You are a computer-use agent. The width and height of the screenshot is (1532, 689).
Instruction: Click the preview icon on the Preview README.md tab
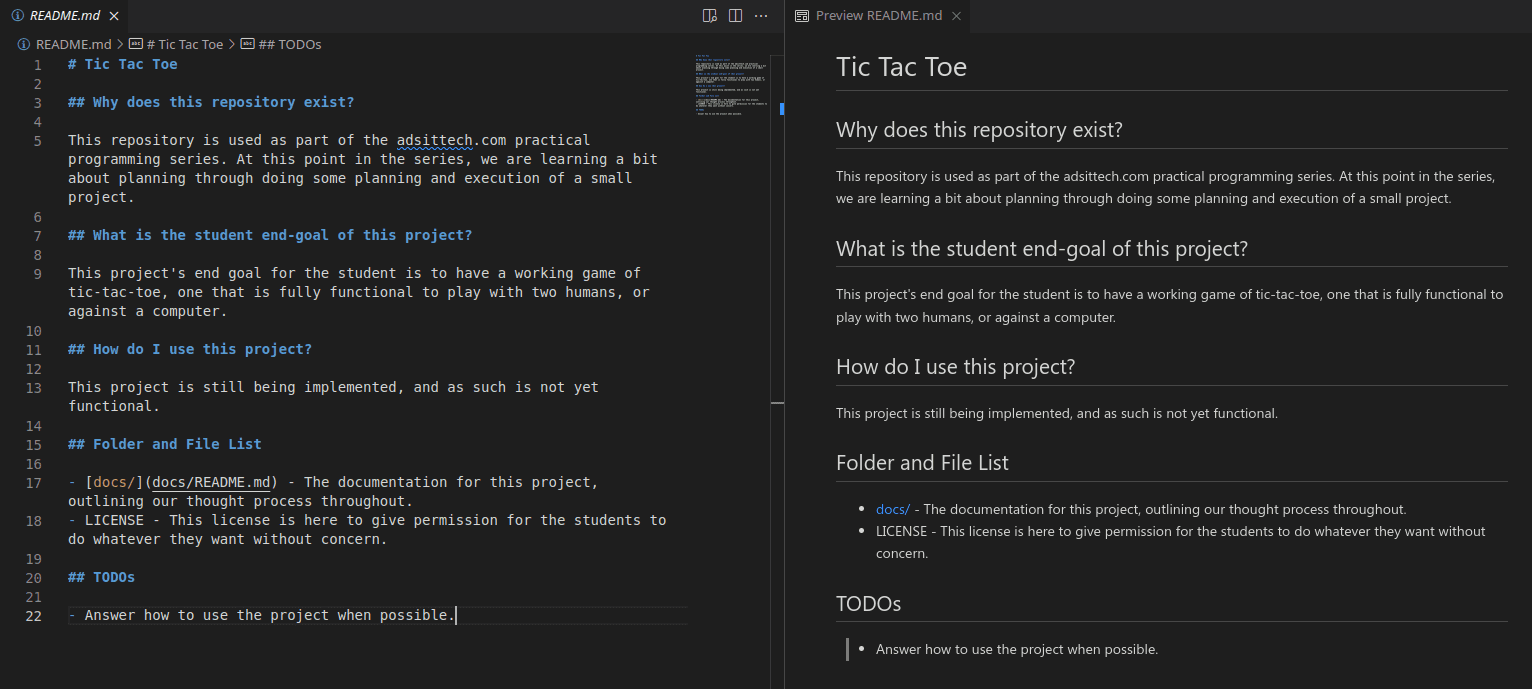801,16
